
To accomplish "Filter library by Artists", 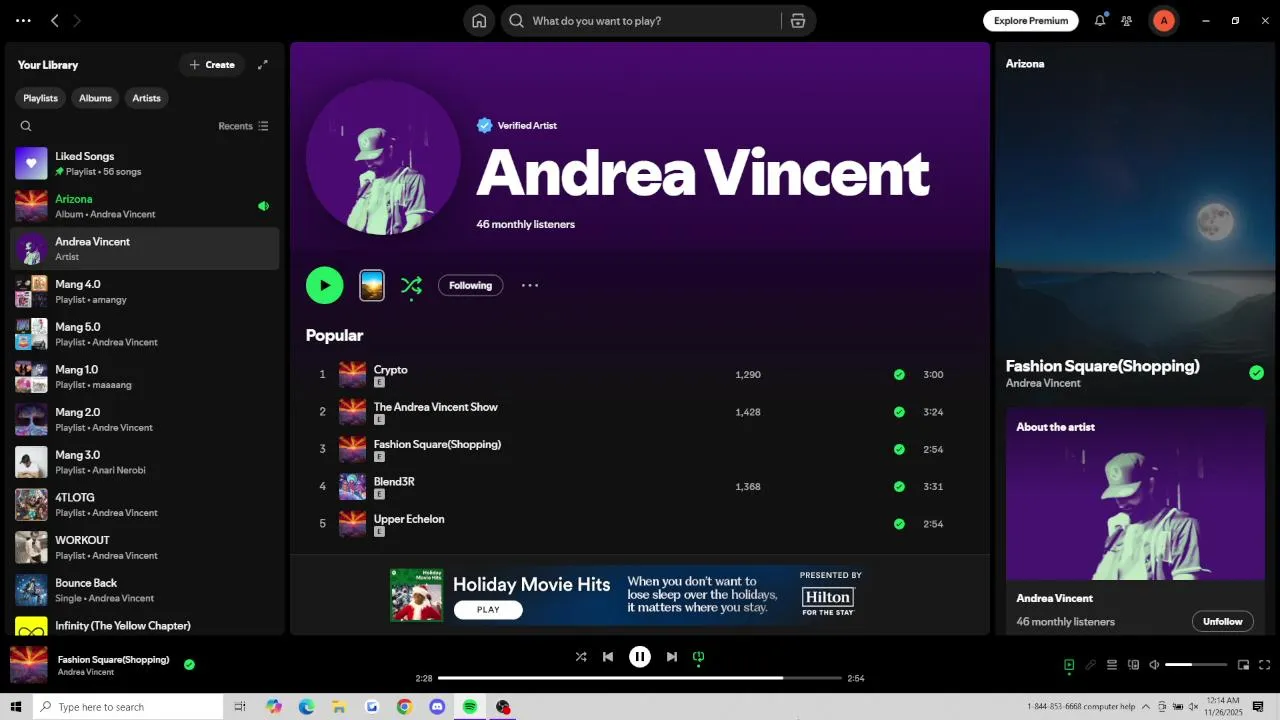I will click(x=146, y=98).
